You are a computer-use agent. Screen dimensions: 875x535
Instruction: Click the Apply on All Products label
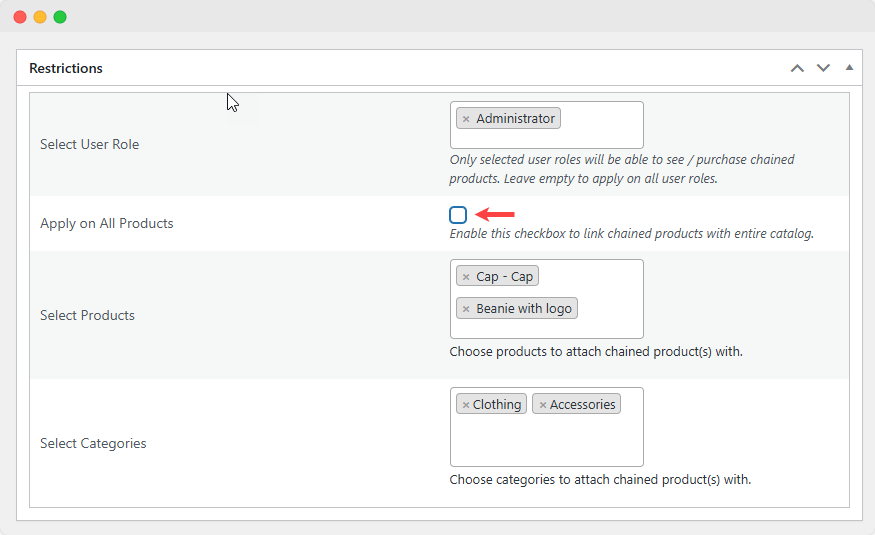pyautogui.click(x=107, y=223)
